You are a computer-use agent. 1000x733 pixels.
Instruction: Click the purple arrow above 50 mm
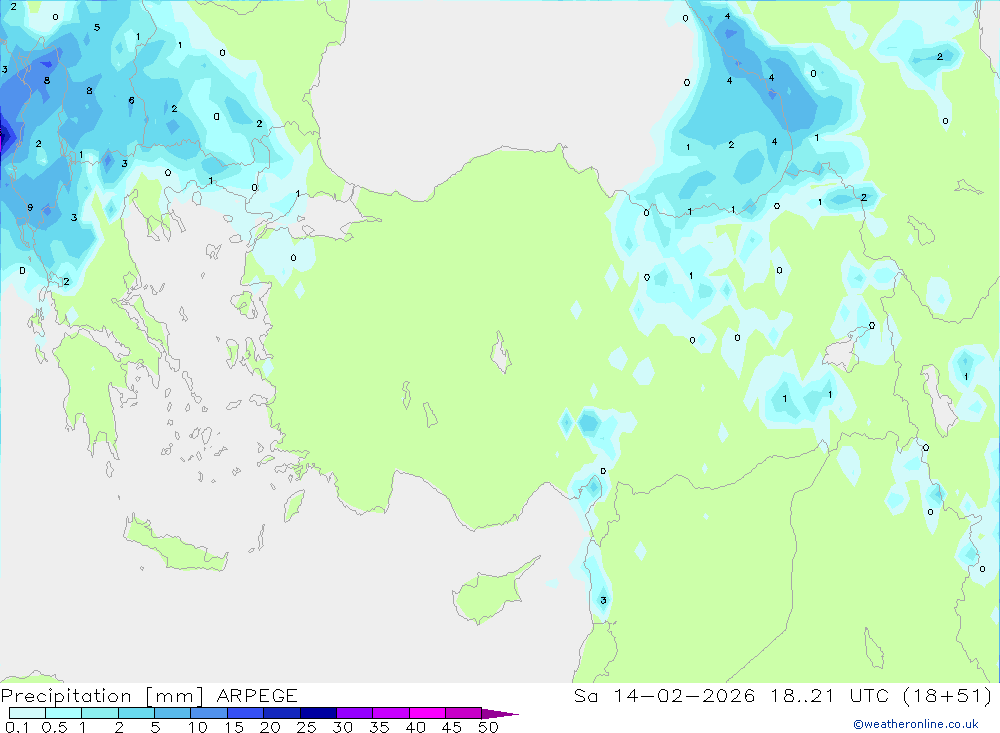pyautogui.click(x=500, y=714)
